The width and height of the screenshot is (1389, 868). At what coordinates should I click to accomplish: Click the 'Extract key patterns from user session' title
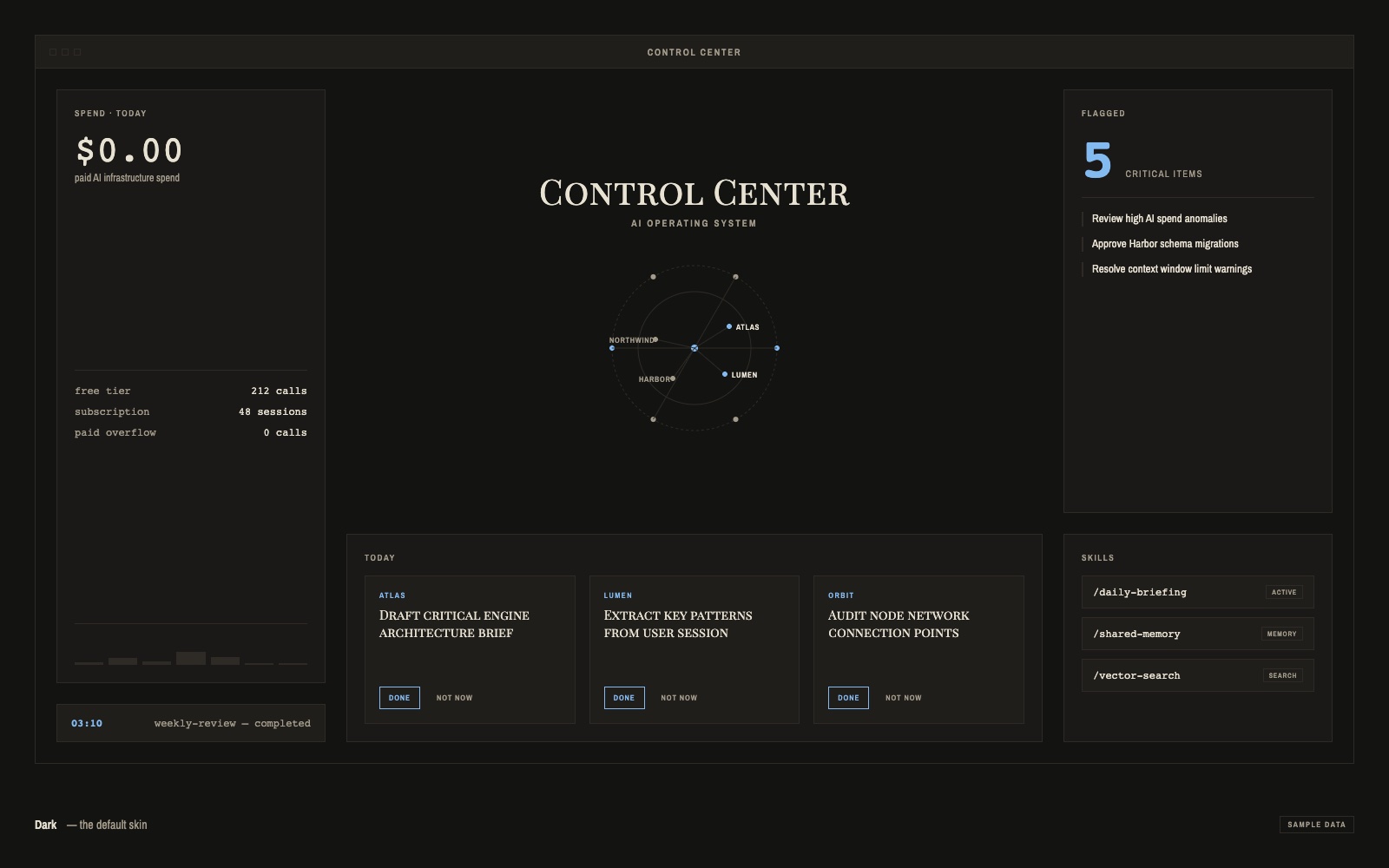[x=678, y=624]
